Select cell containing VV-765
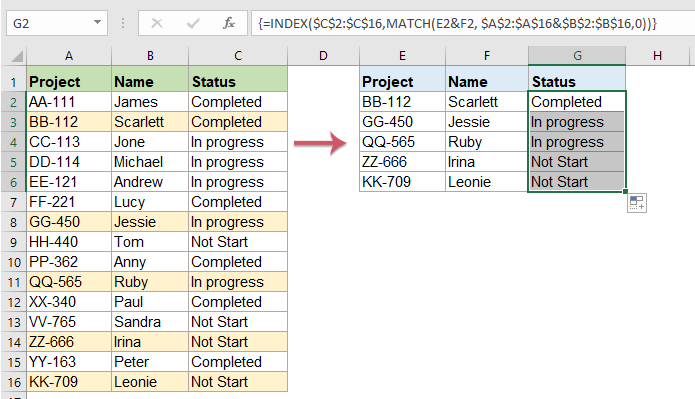The height and width of the screenshot is (399, 695). [69, 322]
